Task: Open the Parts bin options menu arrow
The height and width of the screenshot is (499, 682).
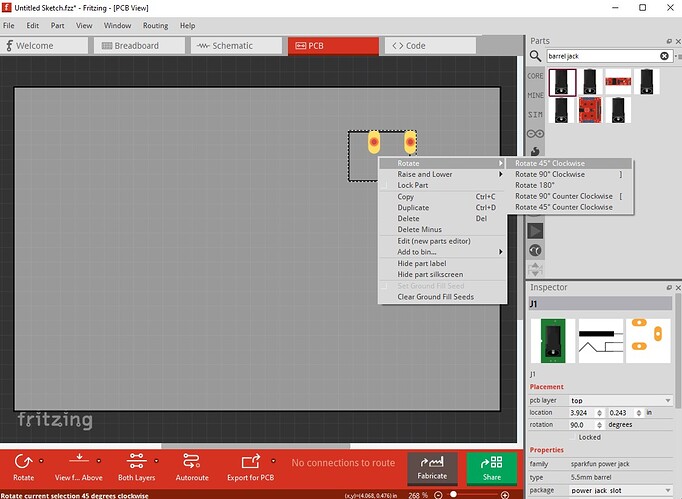Action: pos(678,56)
